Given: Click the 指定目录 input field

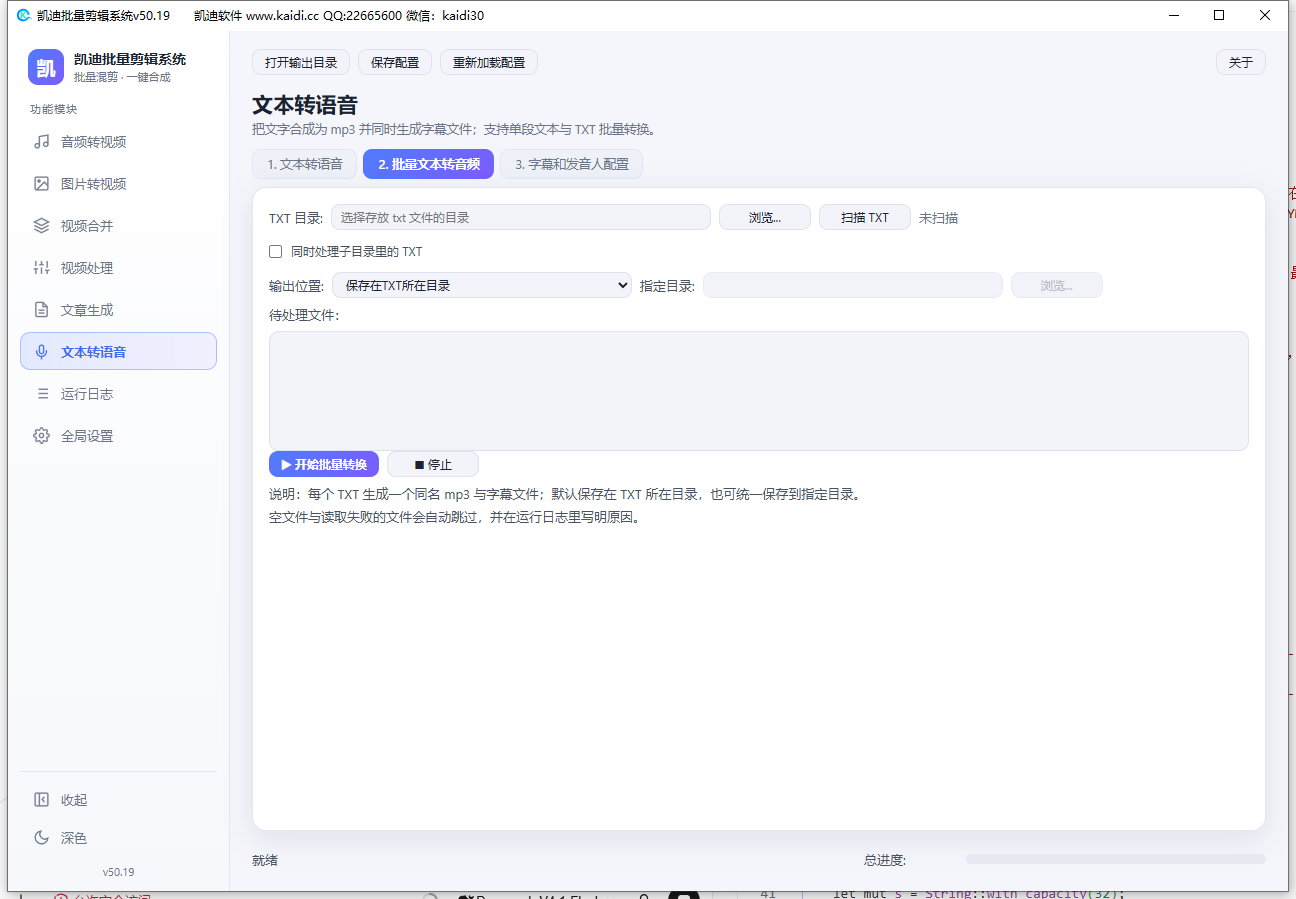Looking at the screenshot, I should tap(853, 286).
